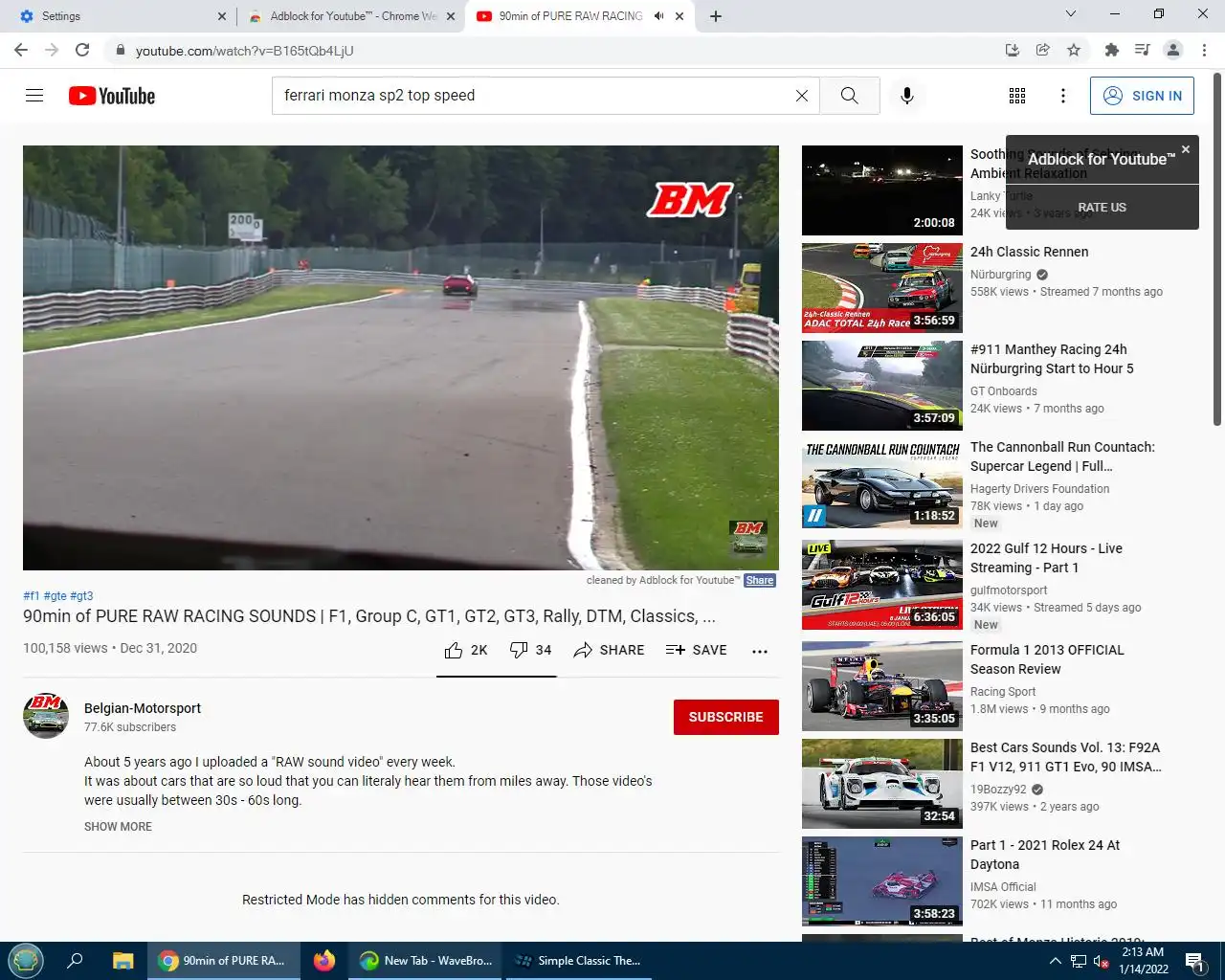1225x980 pixels.
Task: Open the notification center icon
Action: pyautogui.click(x=1193, y=961)
